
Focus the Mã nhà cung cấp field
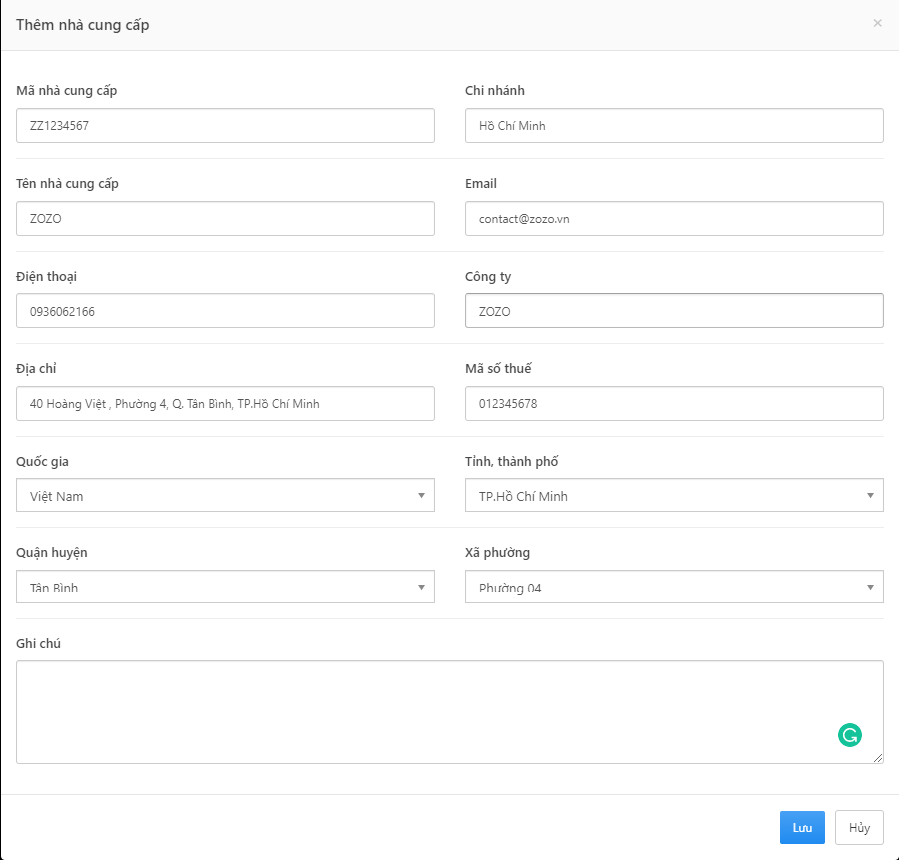(x=225, y=126)
